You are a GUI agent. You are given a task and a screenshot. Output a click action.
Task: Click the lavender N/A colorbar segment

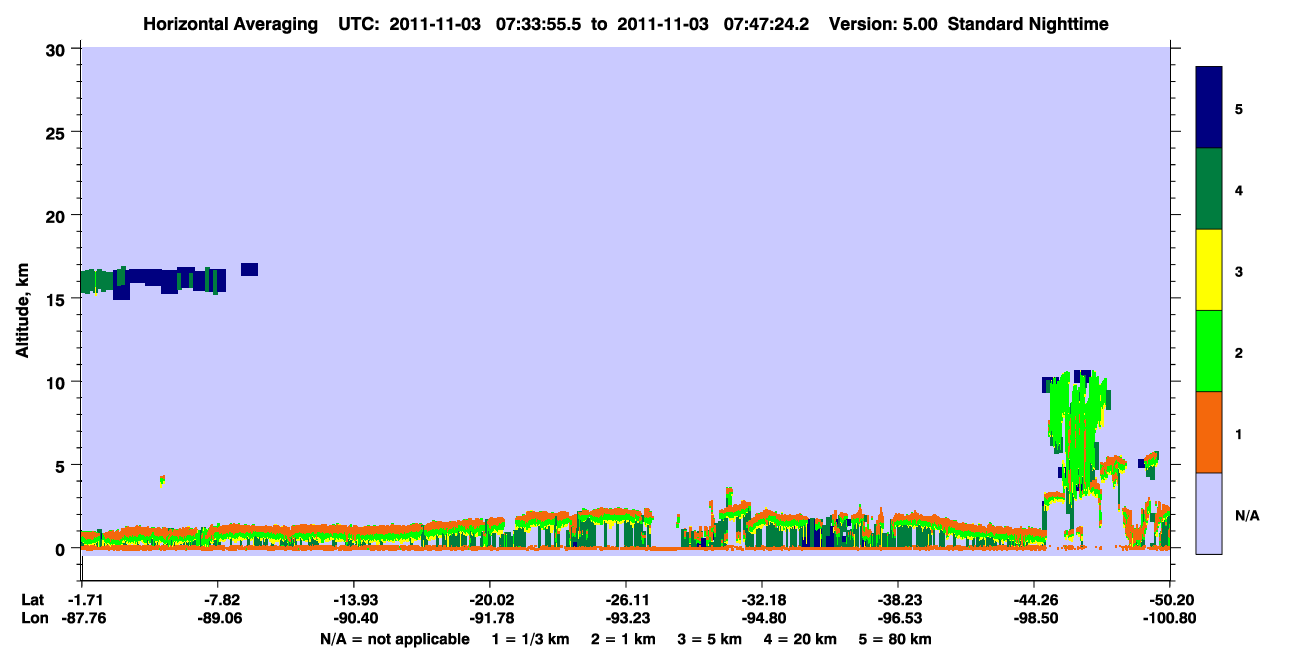click(x=1209, y=513)
